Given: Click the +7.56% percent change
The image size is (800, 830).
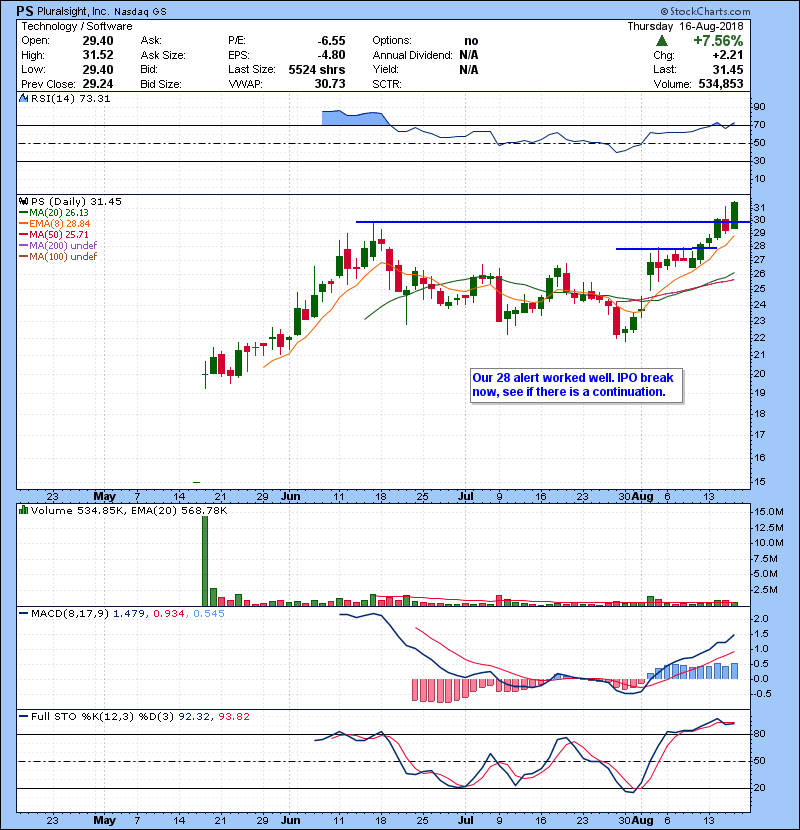Looking at the screenshot, I should 718,41.
